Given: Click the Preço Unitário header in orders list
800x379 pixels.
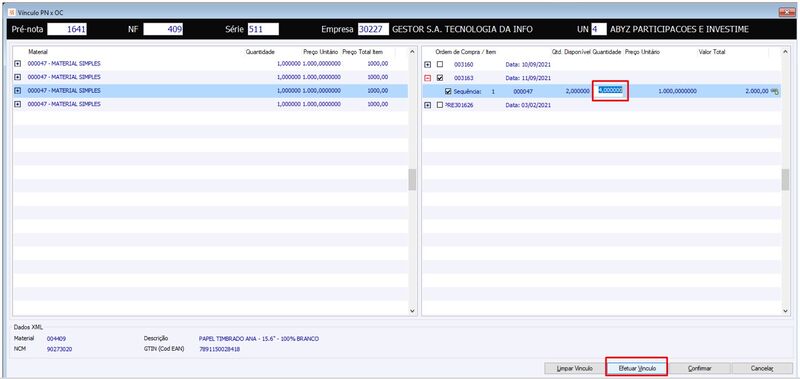Looking at the screenshot, I should [x=642, y=52].
